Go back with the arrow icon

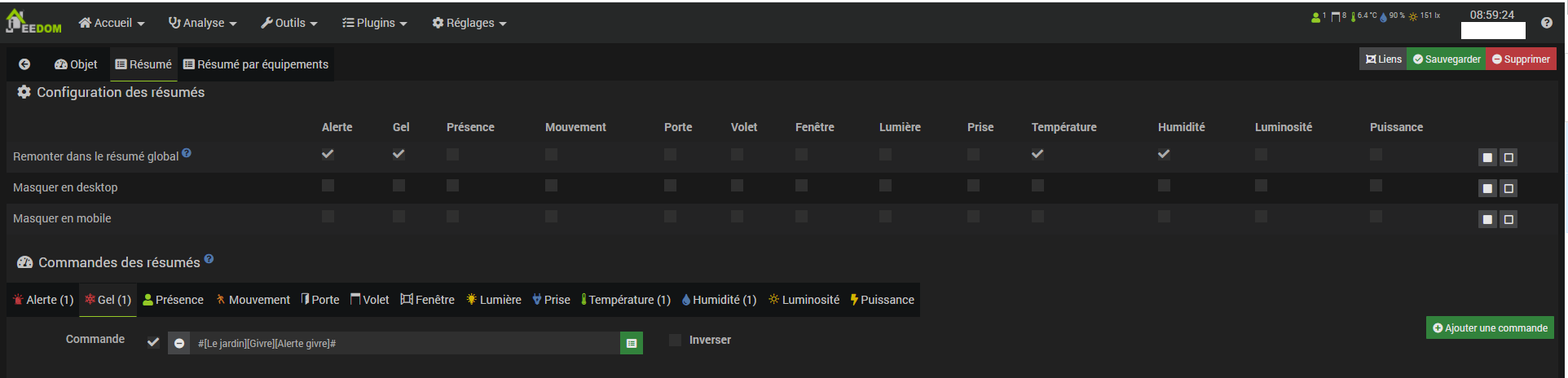(x=24, y=64)
